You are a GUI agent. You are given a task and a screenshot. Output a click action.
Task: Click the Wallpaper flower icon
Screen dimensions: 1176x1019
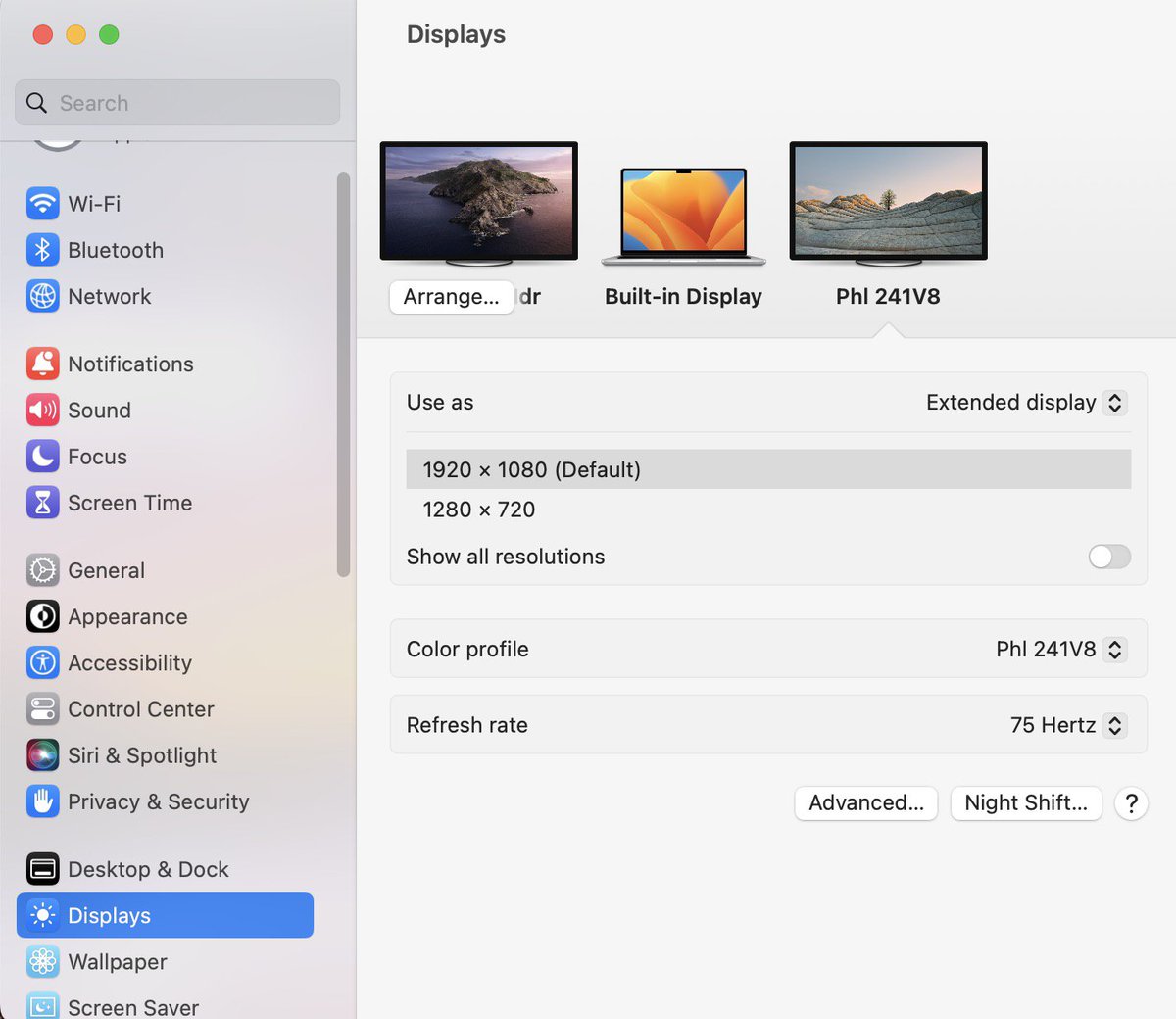(42, 961)
